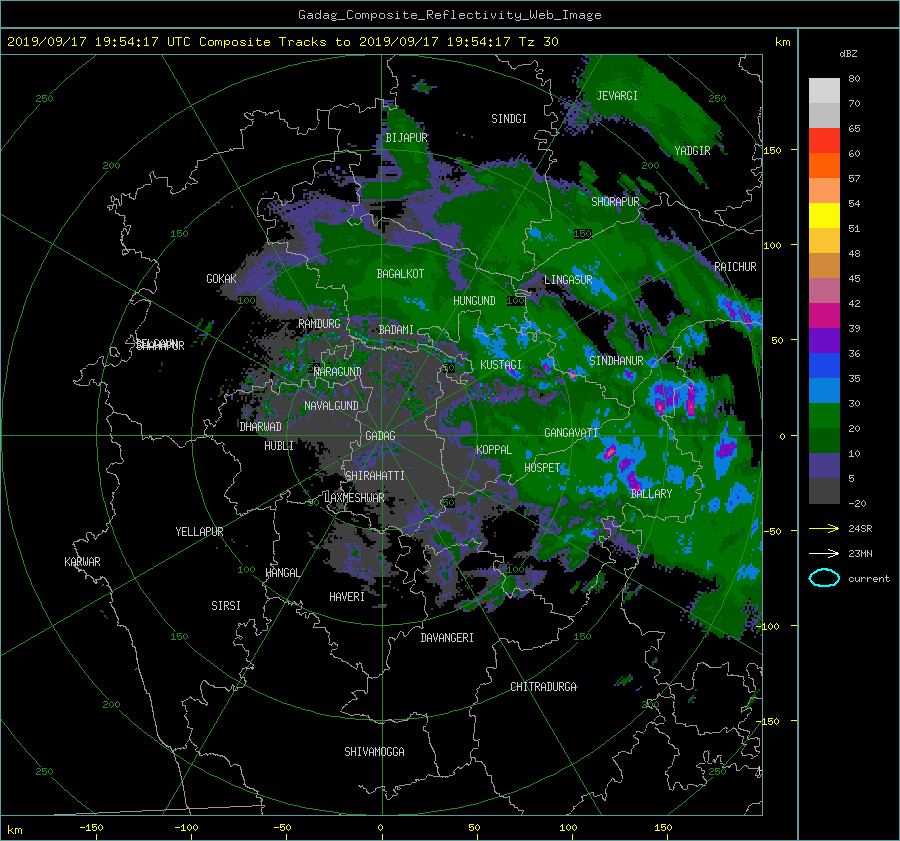Click the RAICHUR city label
Image resolution: width=900 pixels, height=841 pixels.
735,267
